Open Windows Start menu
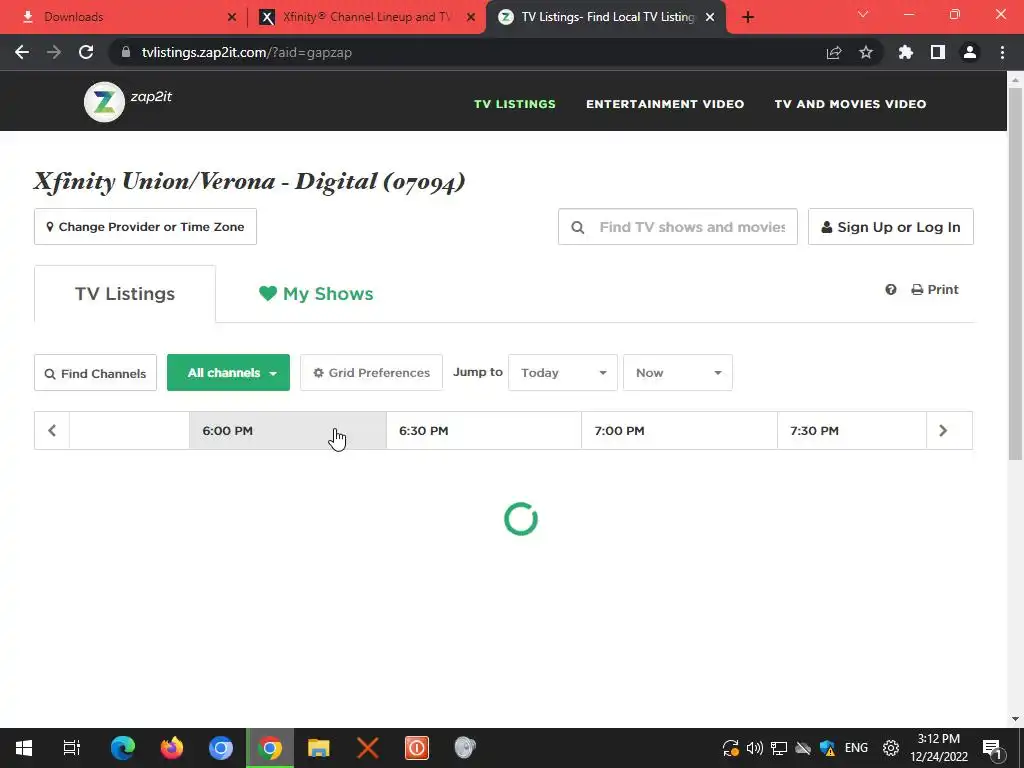Screen dimensions: 1024x768 (24, 748)
